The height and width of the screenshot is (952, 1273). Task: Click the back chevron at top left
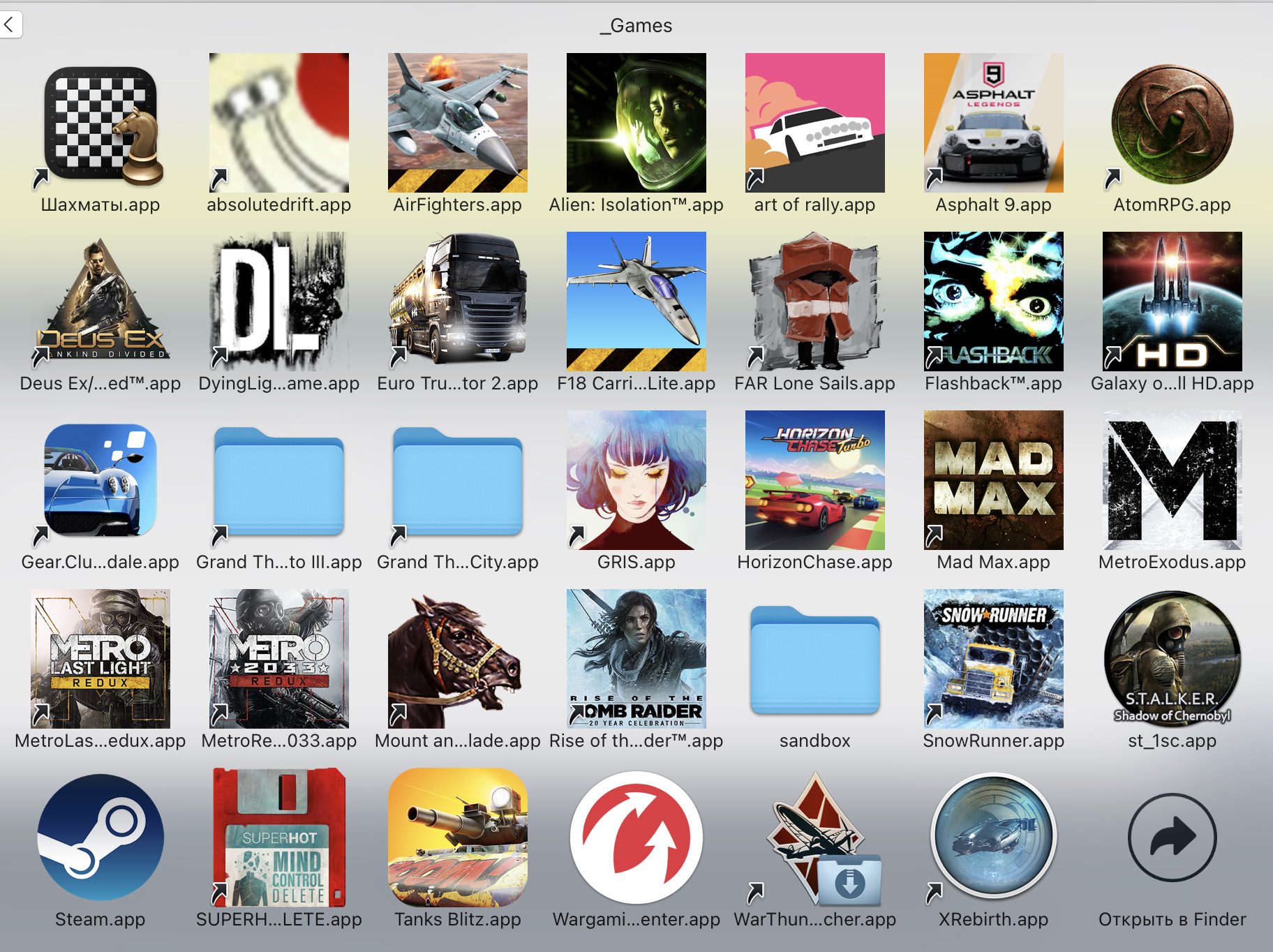(x=10, y=25)
